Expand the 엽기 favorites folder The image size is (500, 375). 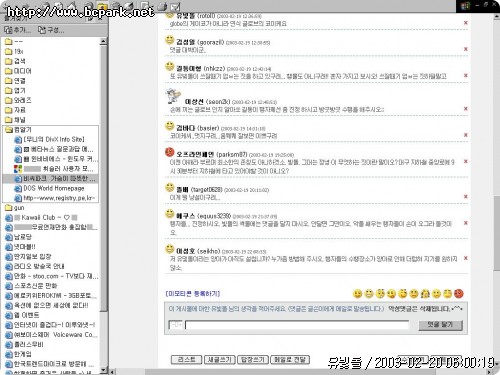click(x=15, y=90)
